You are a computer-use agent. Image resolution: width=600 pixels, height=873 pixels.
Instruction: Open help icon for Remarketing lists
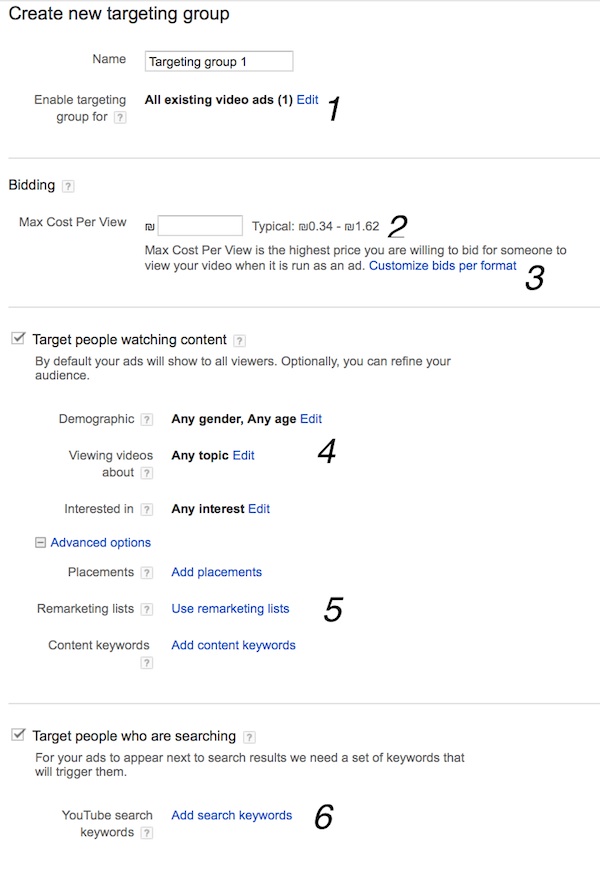(x=146, y=609)
